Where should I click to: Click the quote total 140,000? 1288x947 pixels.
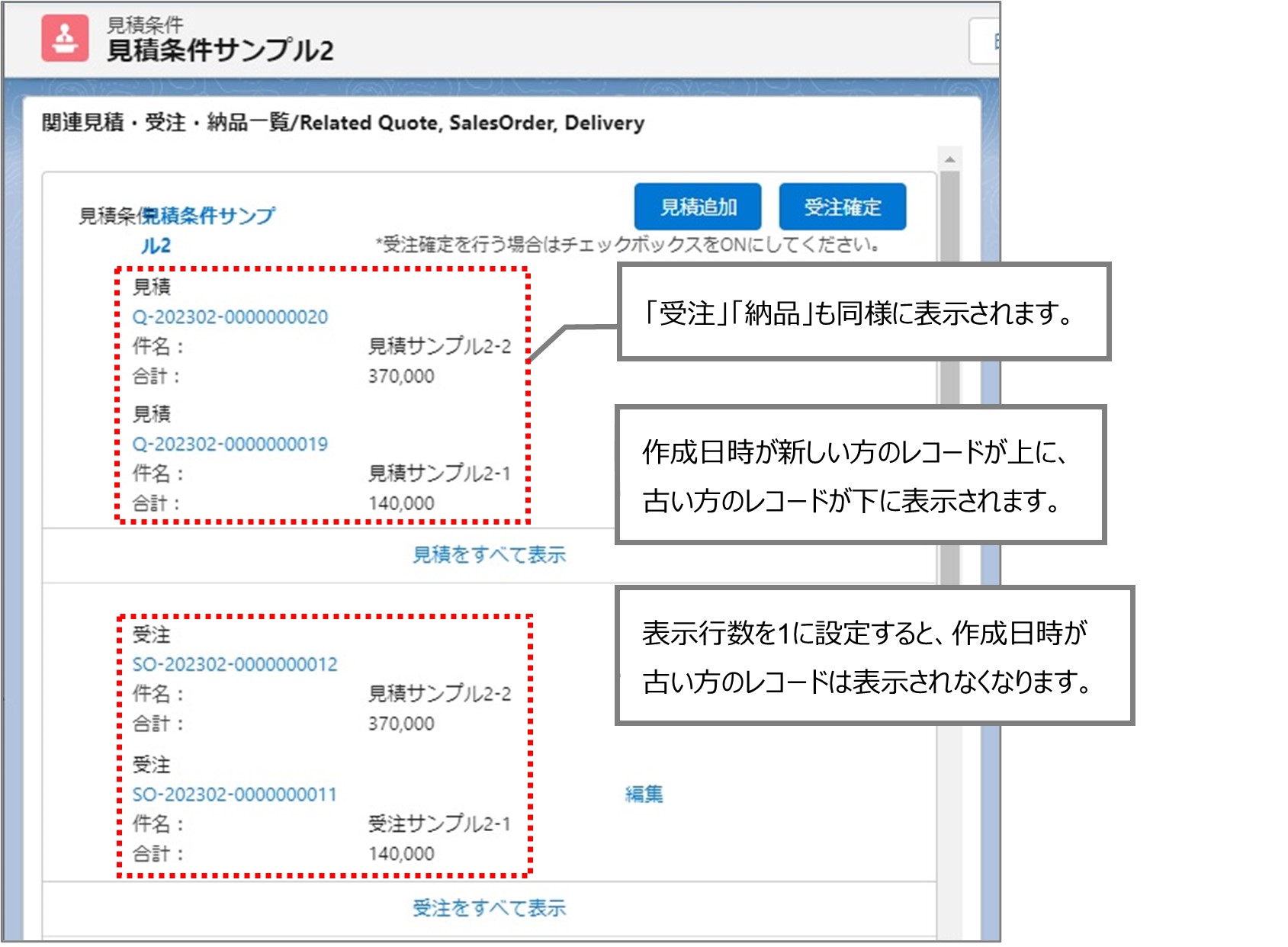[401, 503]
